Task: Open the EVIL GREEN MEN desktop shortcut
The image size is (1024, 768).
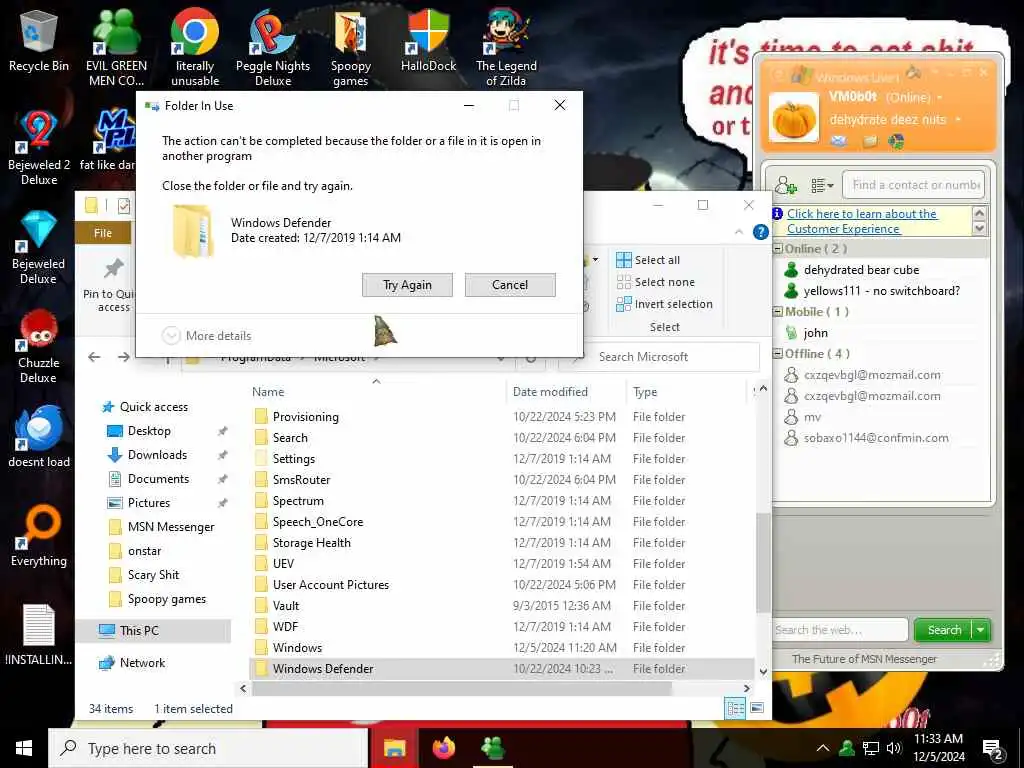Action: (116, 48)
